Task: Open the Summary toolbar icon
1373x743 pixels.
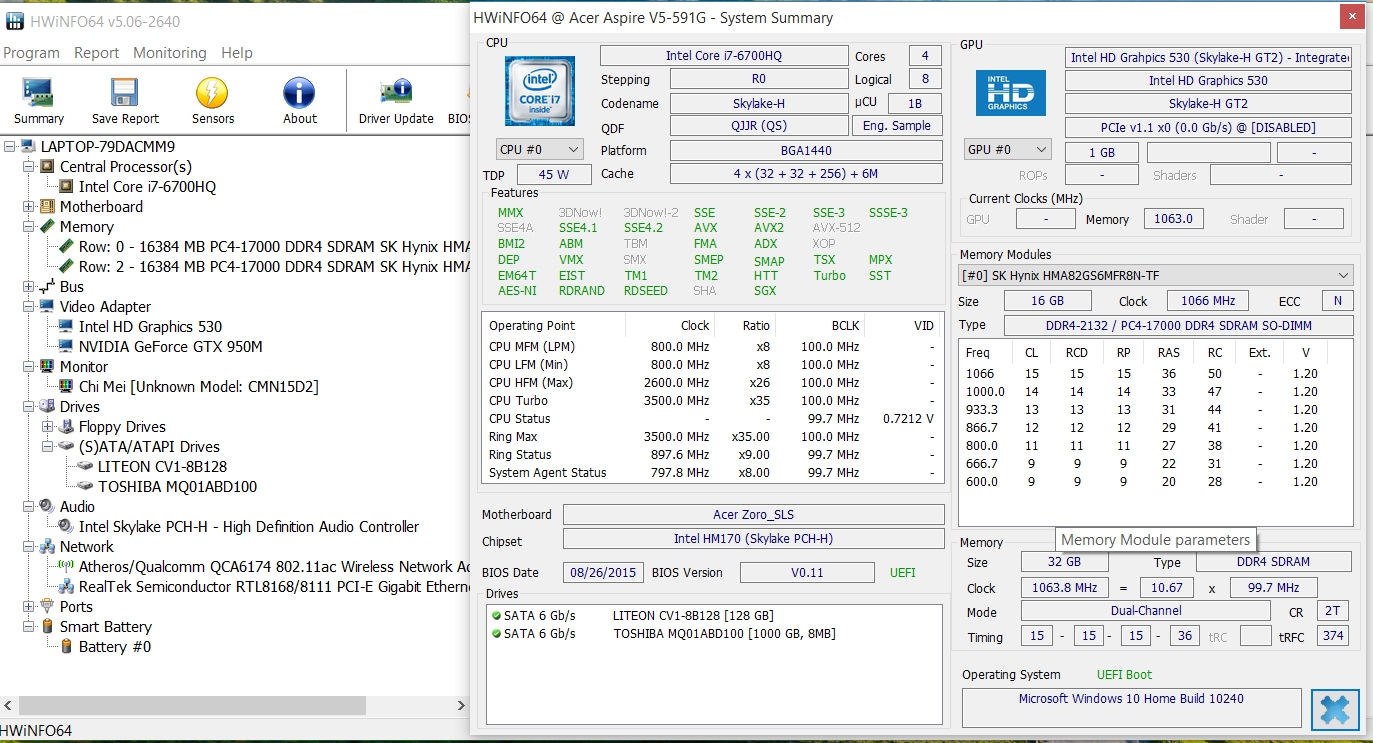Action: [x=39, y=93]
